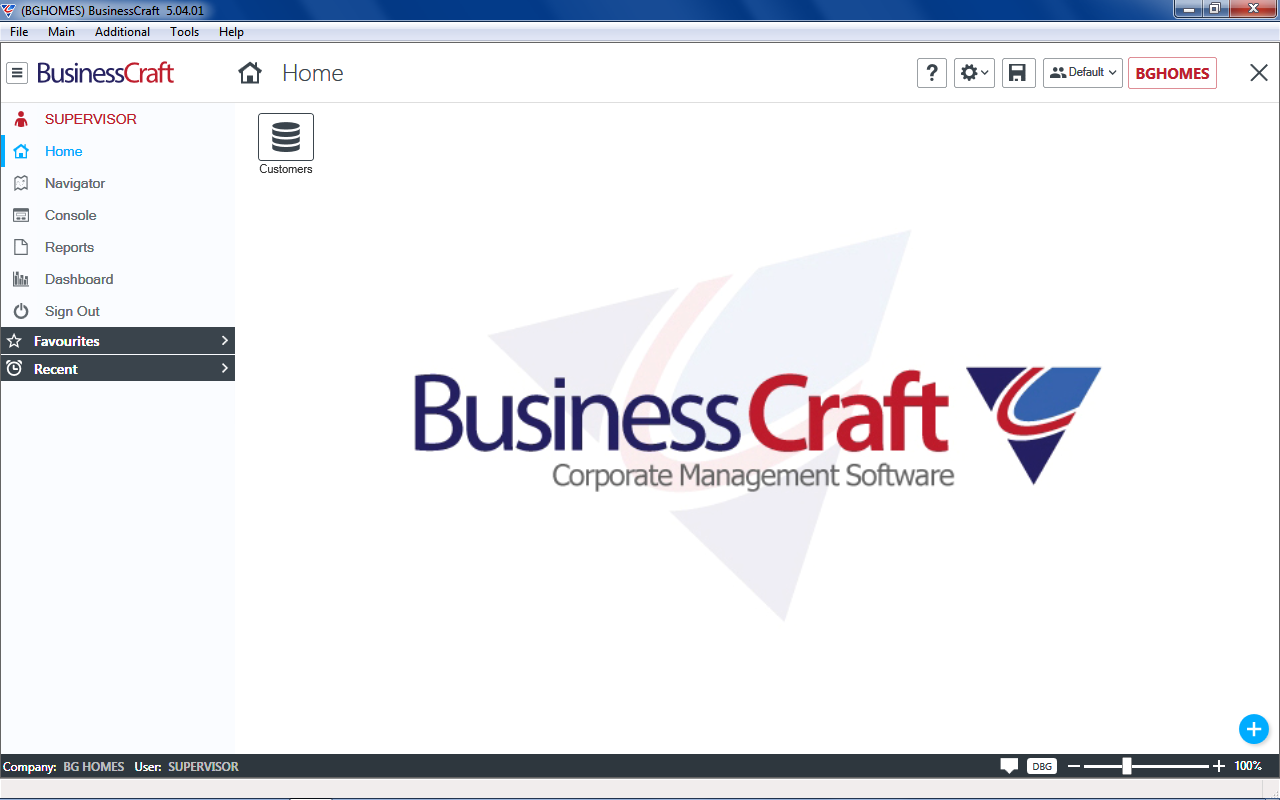Click the save floppy disk icon

point(1018,73)
